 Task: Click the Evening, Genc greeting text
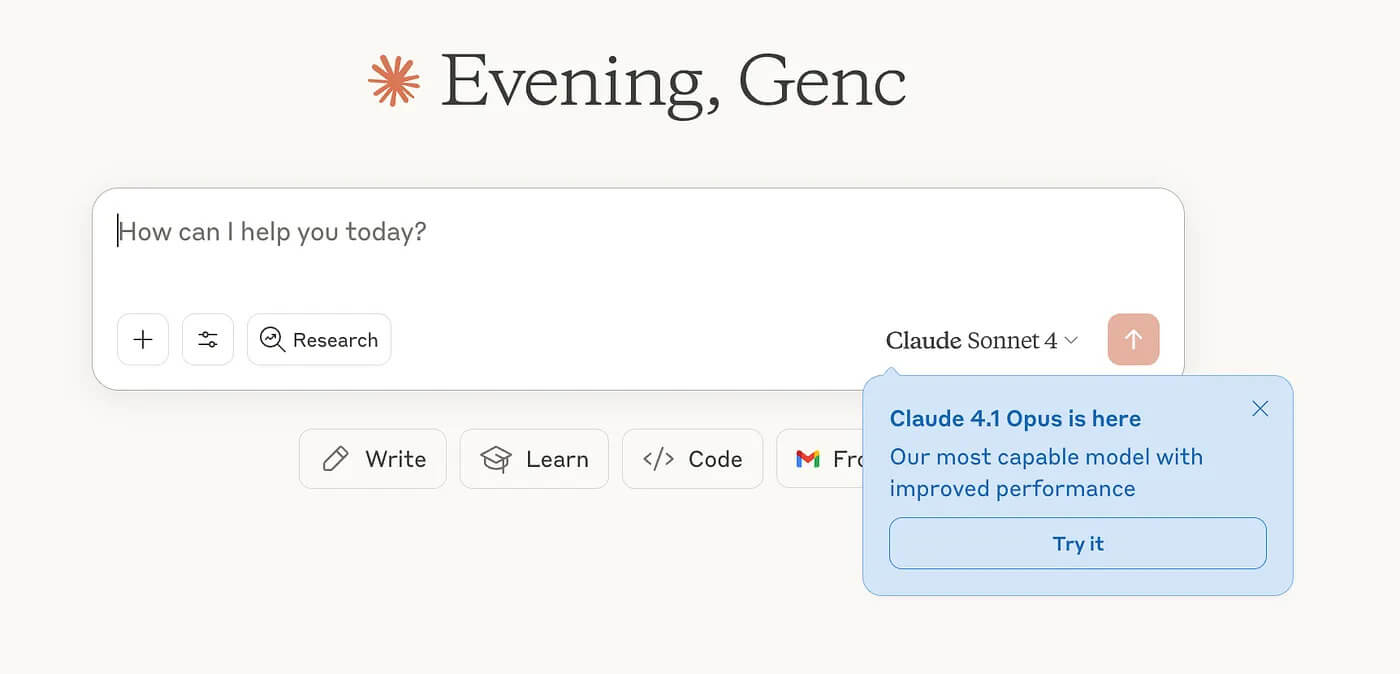point(673,82)
